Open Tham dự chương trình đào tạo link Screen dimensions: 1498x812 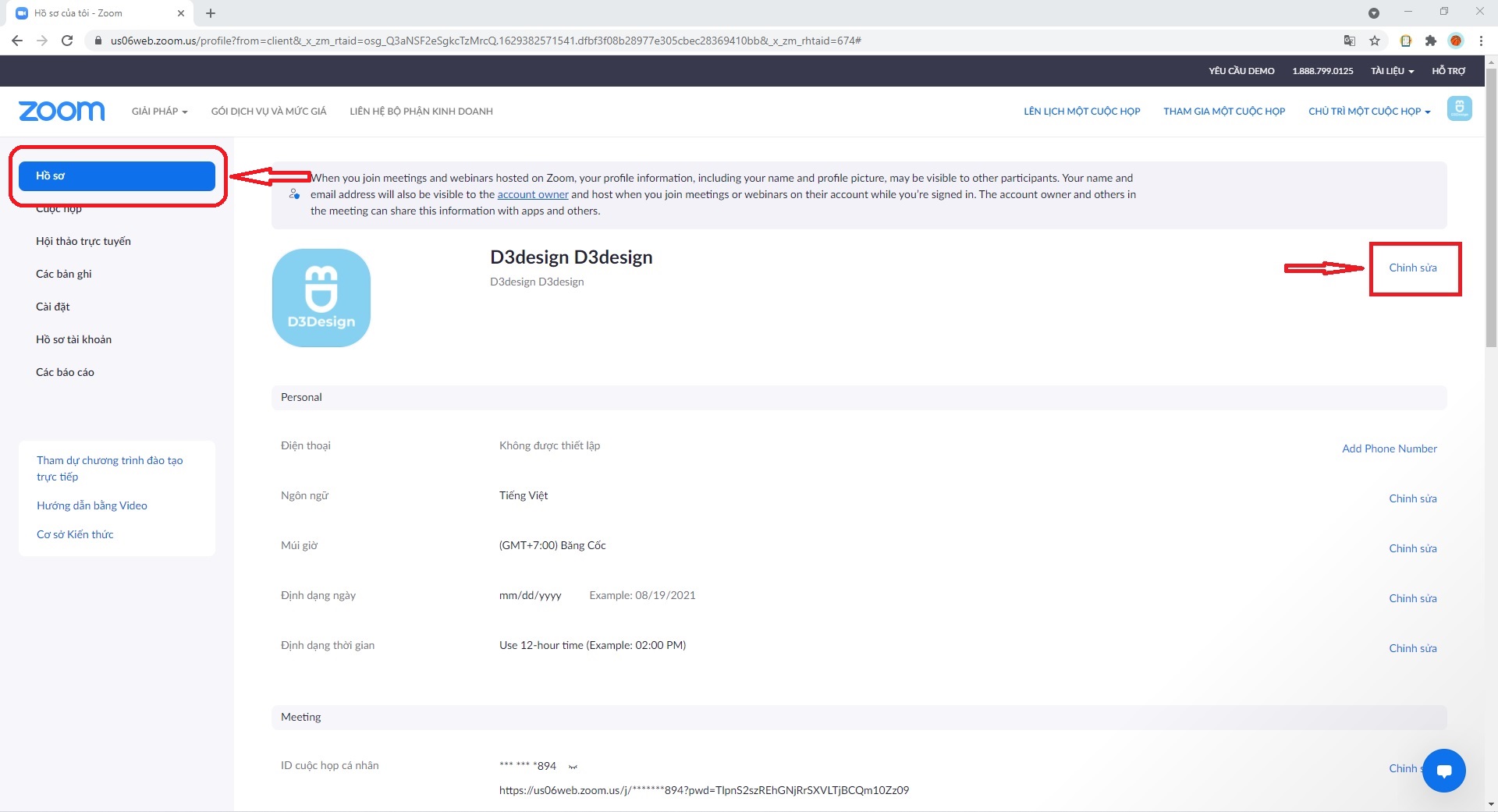[110, 468]
